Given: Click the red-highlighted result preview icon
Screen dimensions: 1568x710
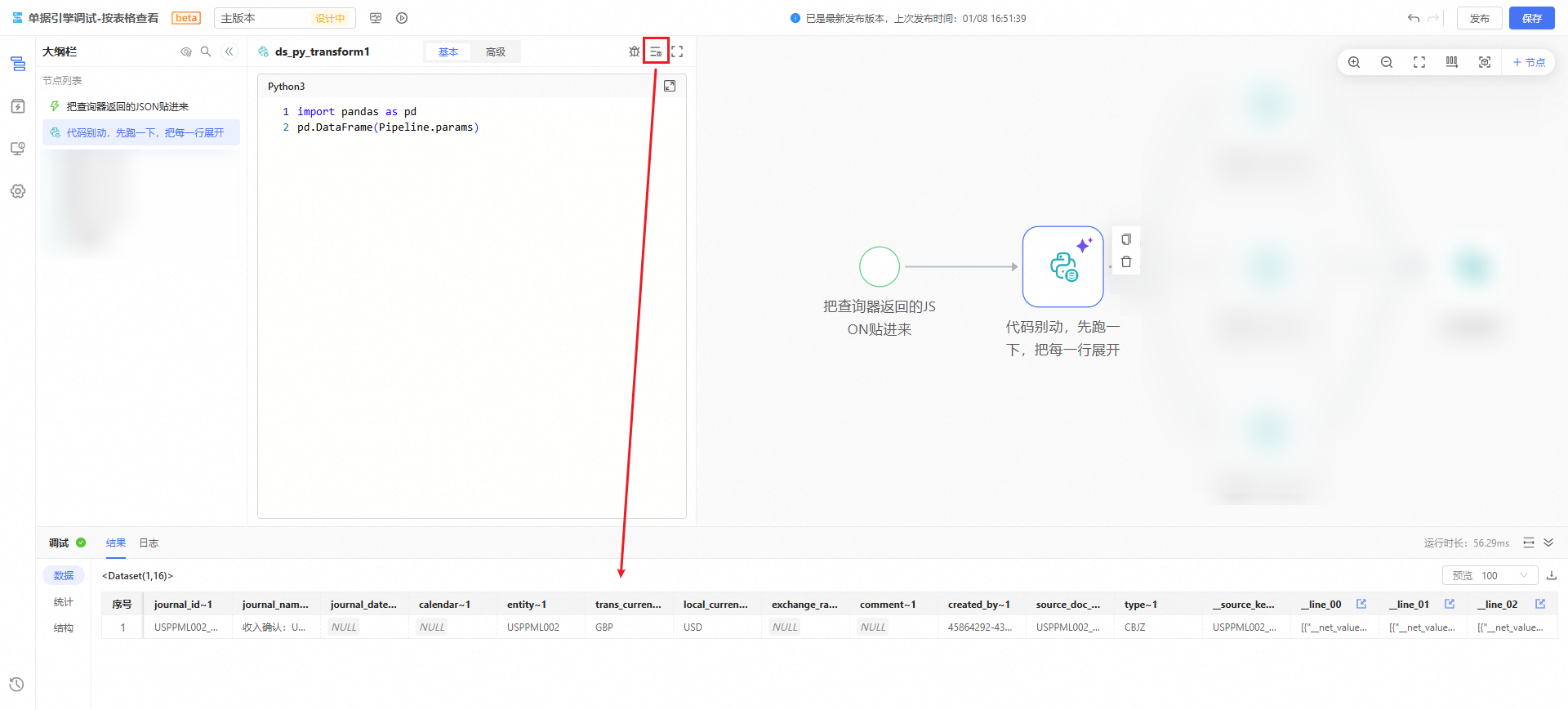Looking at the screenshot, I should point(656,51).
